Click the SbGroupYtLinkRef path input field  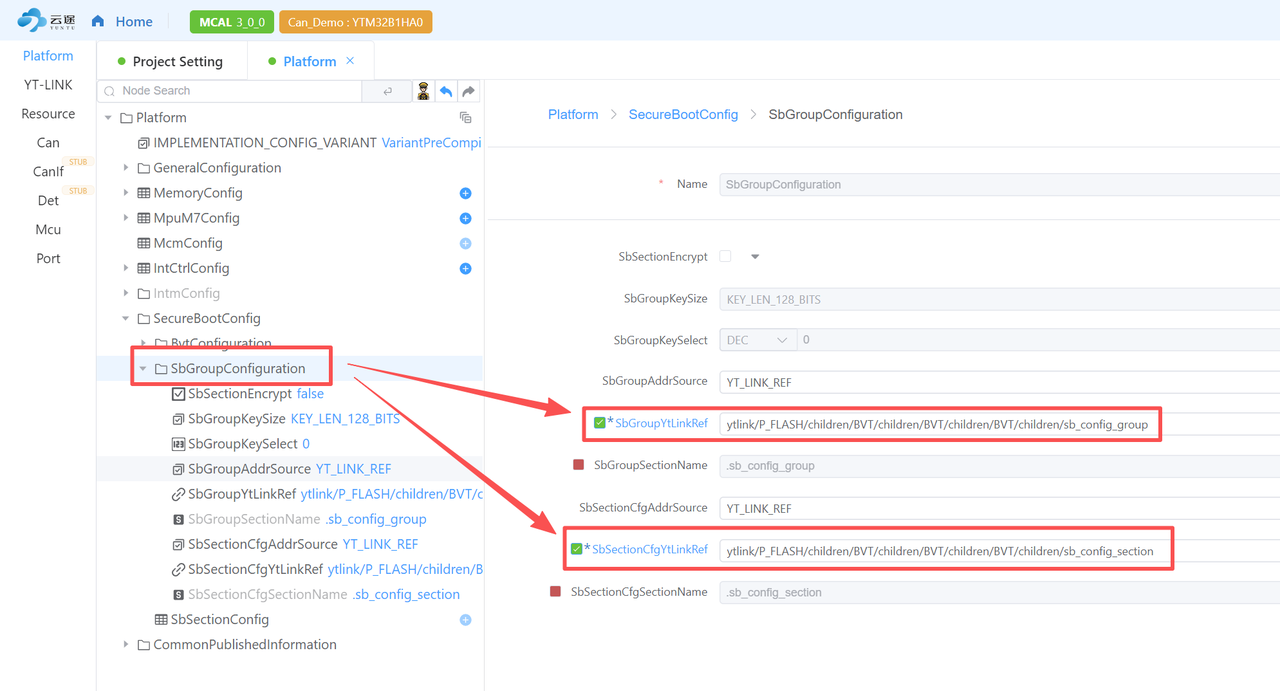pyautogui.click(x=1000, y=424)
